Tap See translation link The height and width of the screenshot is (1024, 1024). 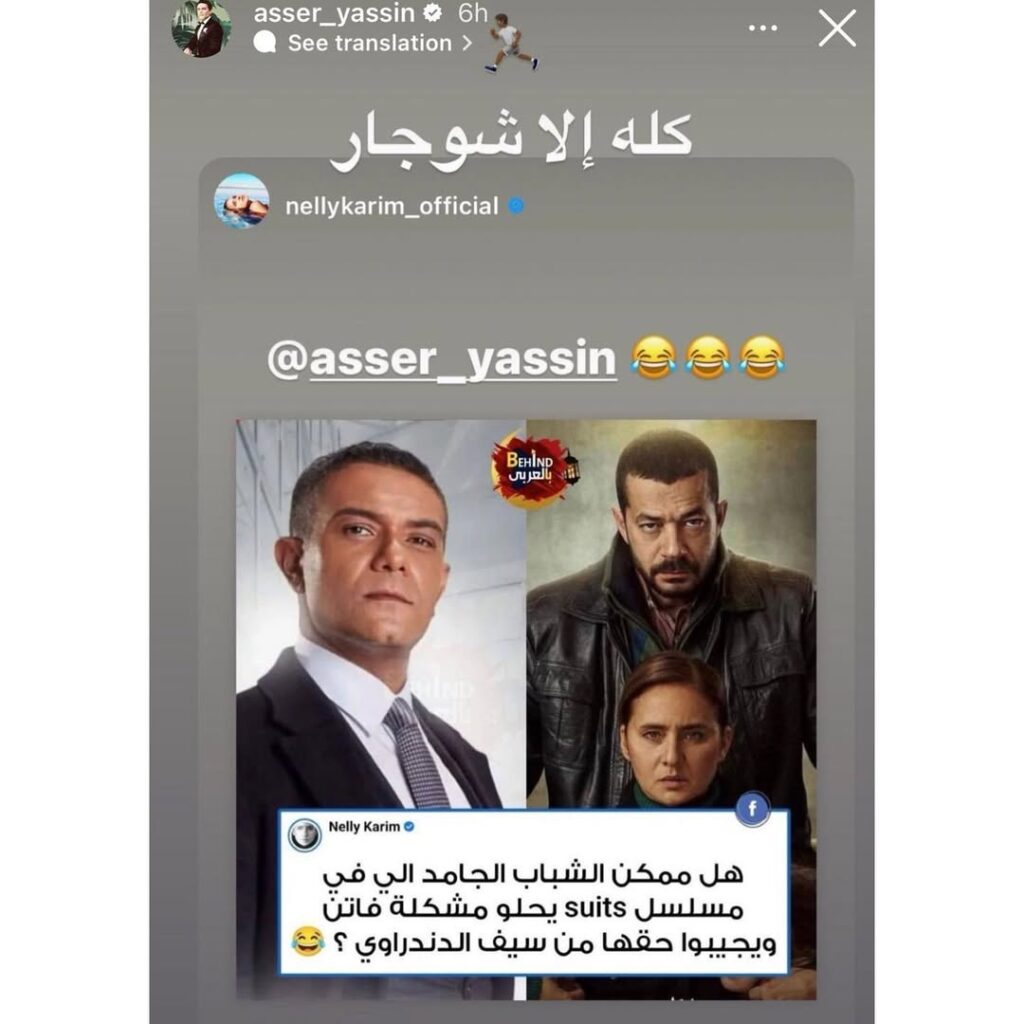pos(370,43)
